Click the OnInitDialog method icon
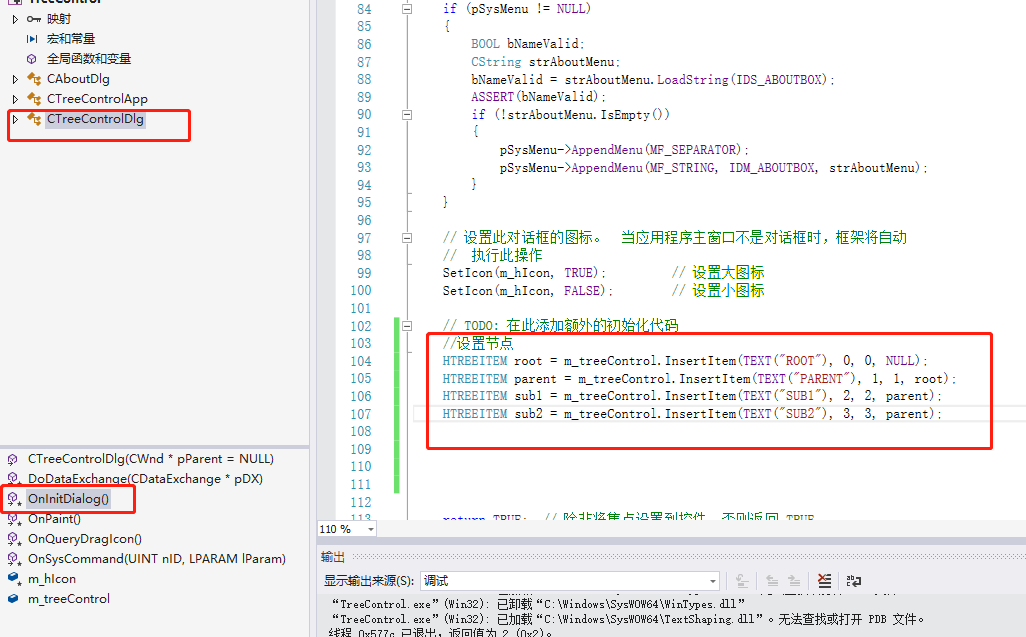This screenshot has height=637, width=1026. point(14,500)
